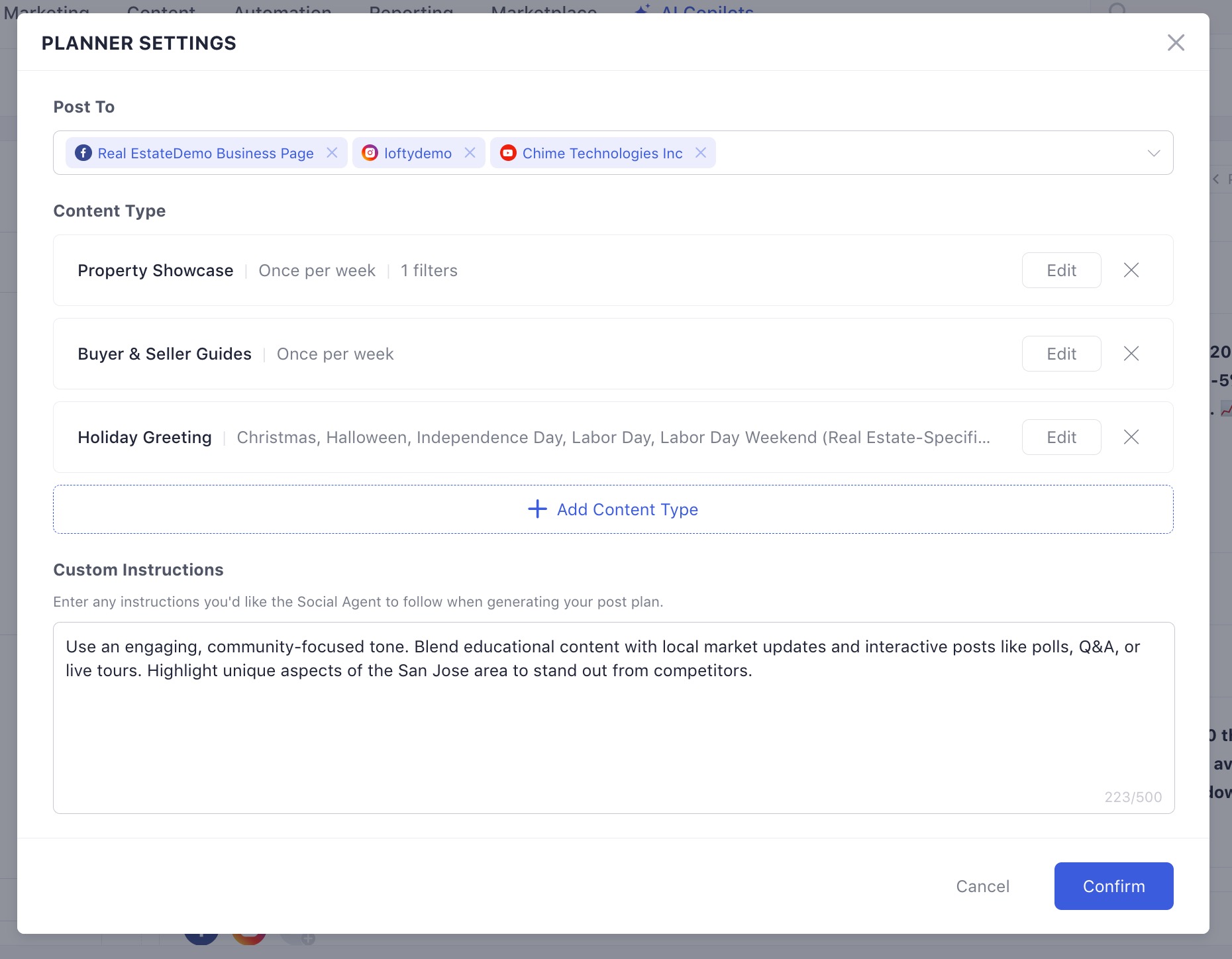The image size is (1232, 959).
Task: Click Add Content Type
Action: coord(613,509)
